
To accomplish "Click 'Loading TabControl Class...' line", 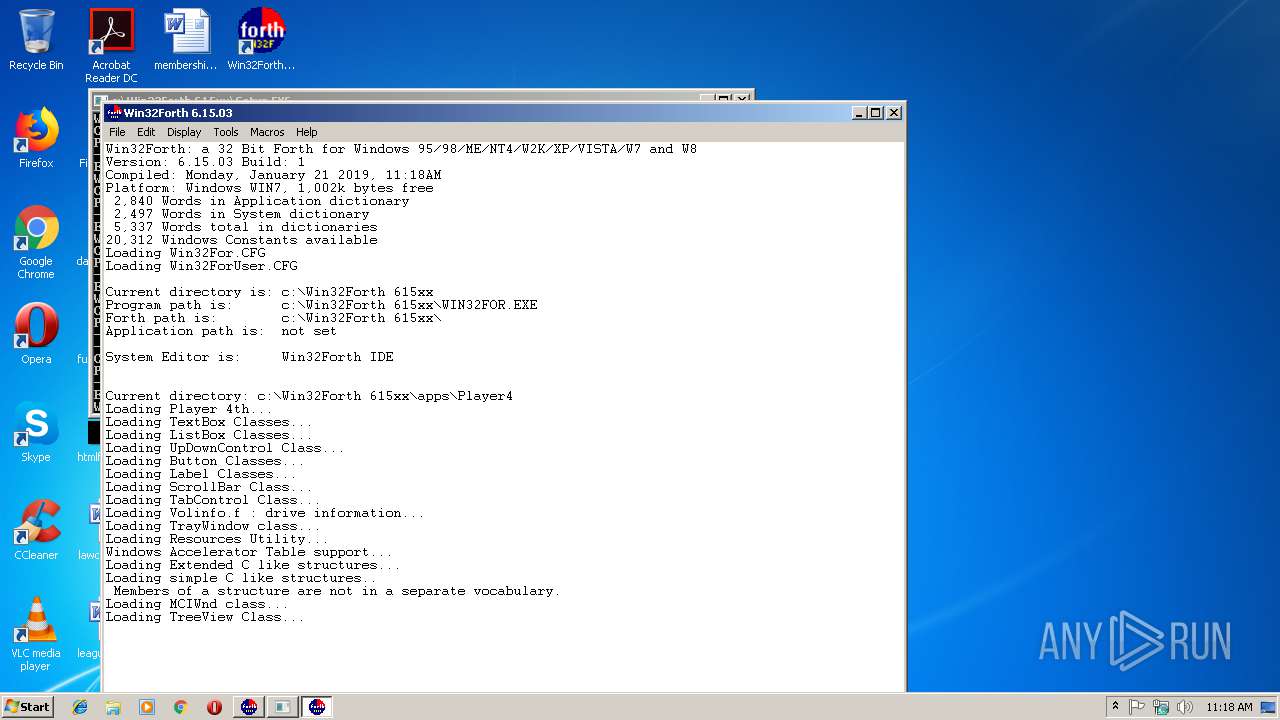I will click(213, 500).
